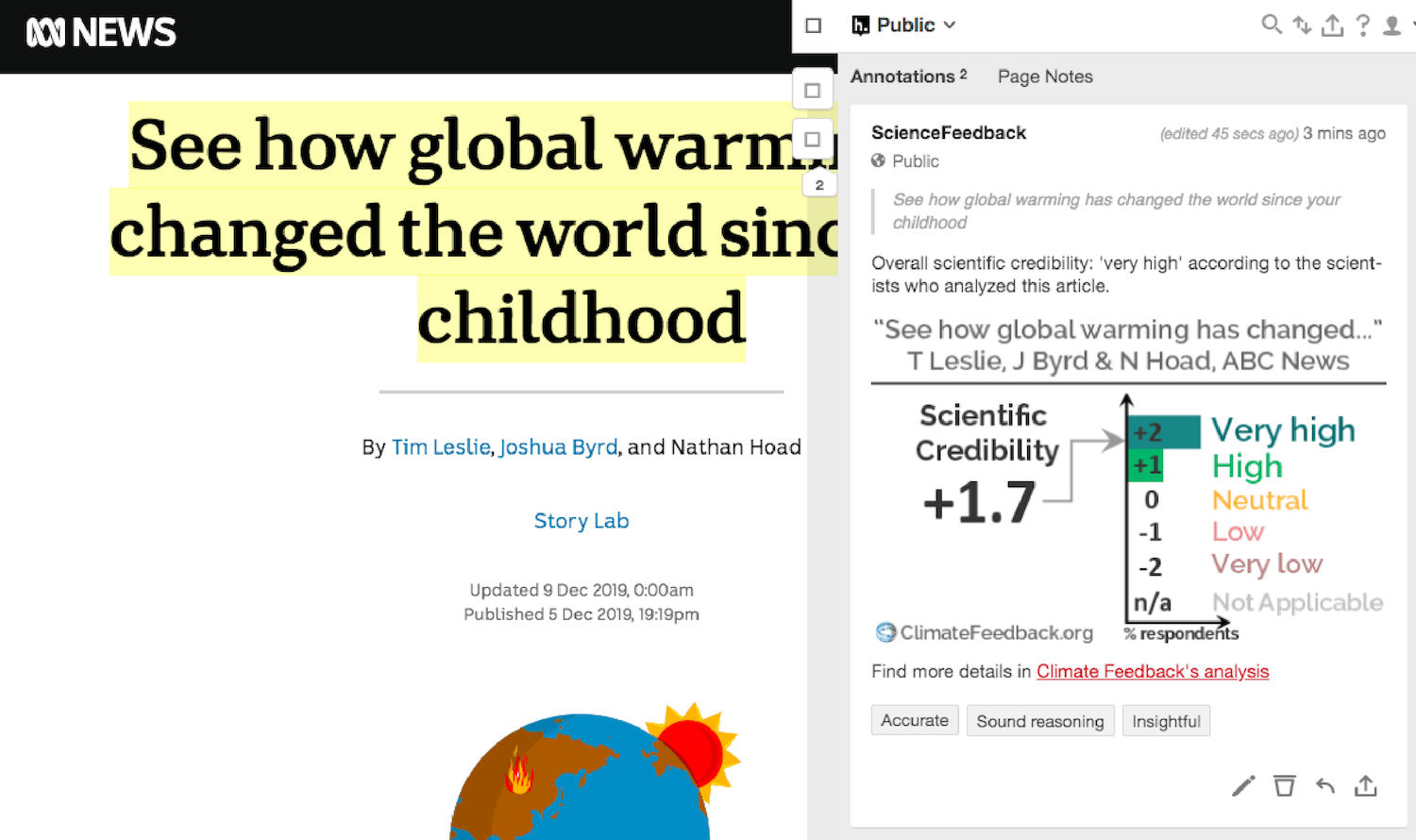Open the user account menu
This screenshot has width=1416, height=840.
pos(1394,25)
